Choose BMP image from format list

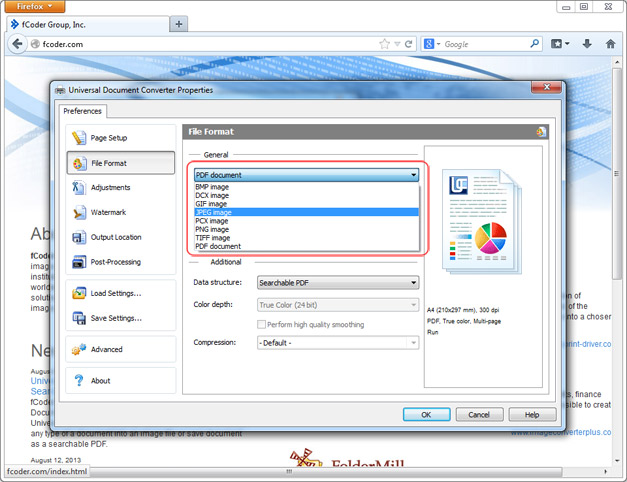pyautogui.click(x=306, y=187)
